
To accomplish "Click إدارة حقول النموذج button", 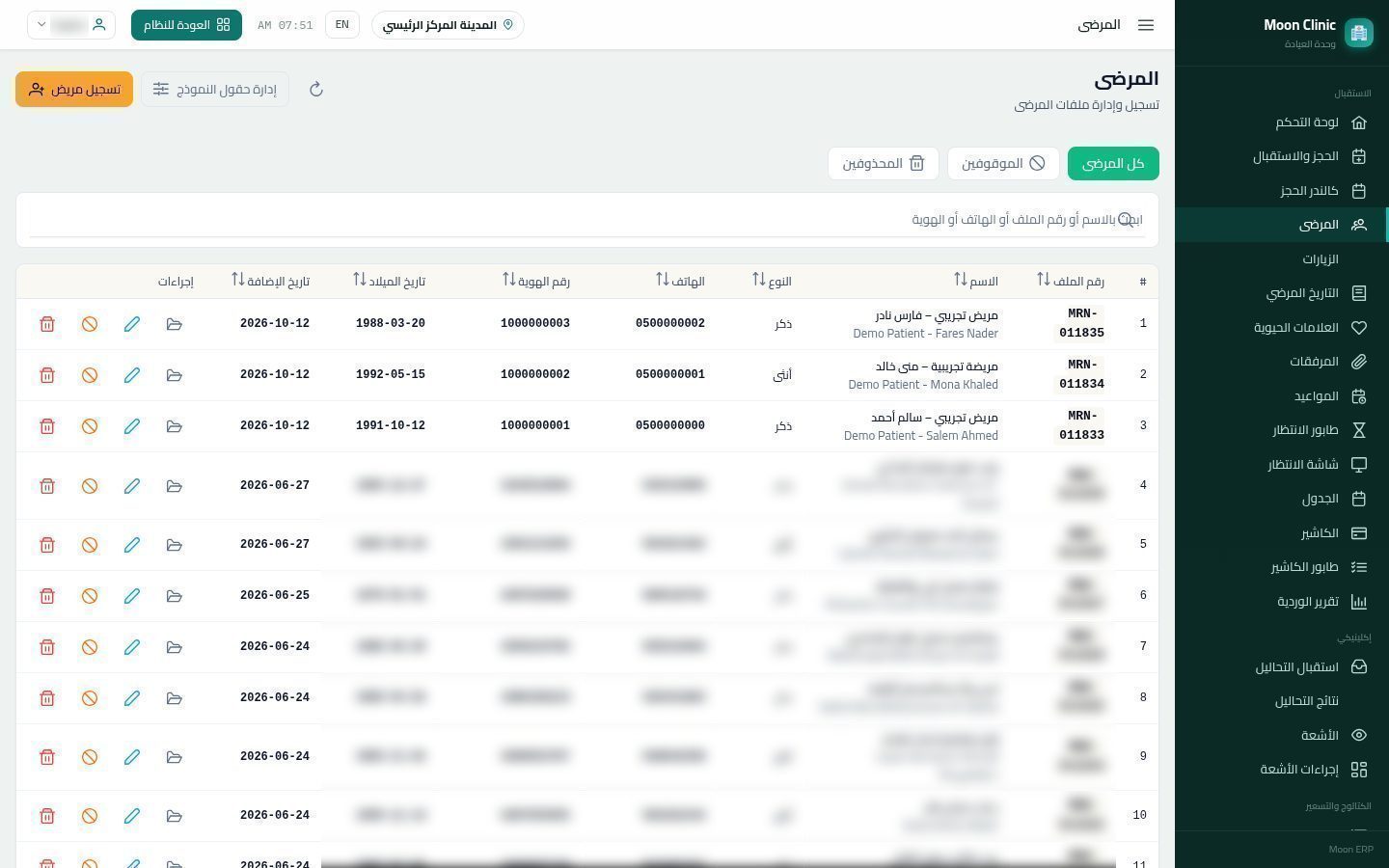I will point(215,90).
